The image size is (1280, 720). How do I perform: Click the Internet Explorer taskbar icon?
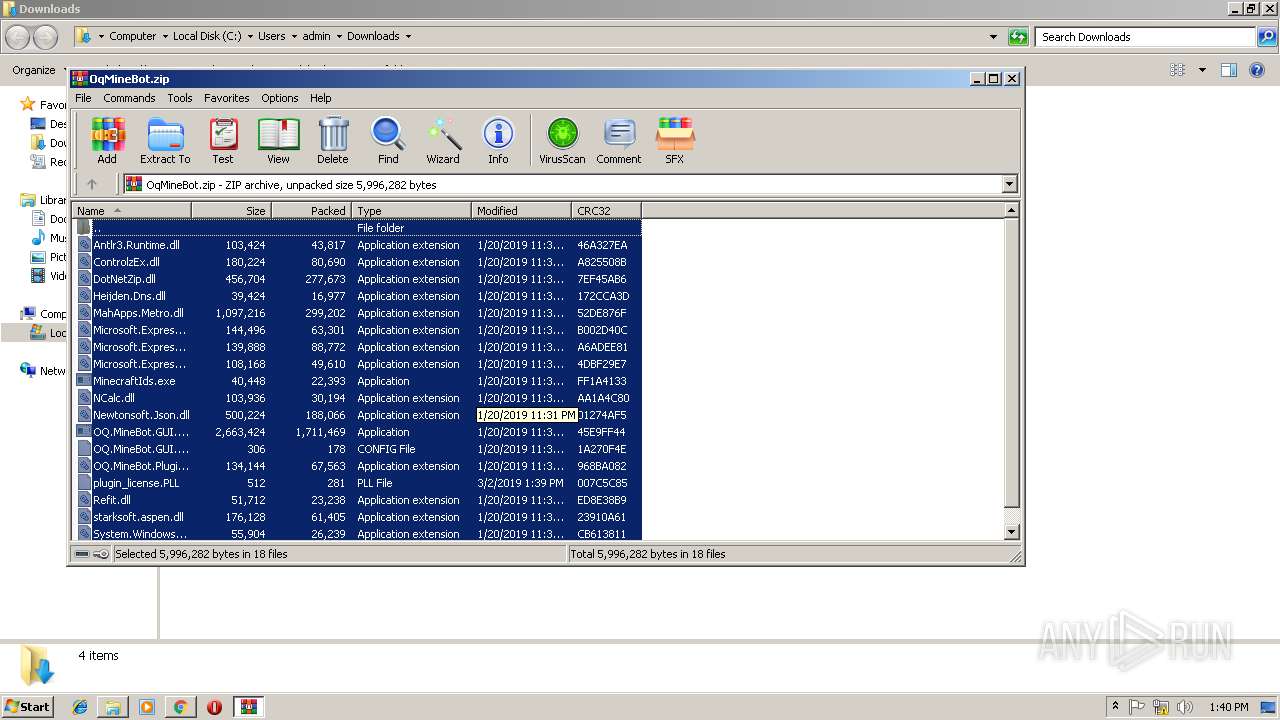[80, 707]
